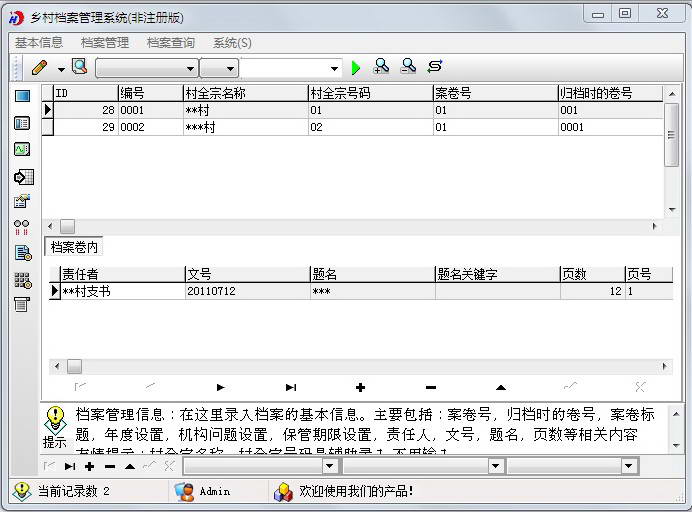The image size is (692, 512).
Task: Open the second bottom bar combo box
Action: (495, 466)
